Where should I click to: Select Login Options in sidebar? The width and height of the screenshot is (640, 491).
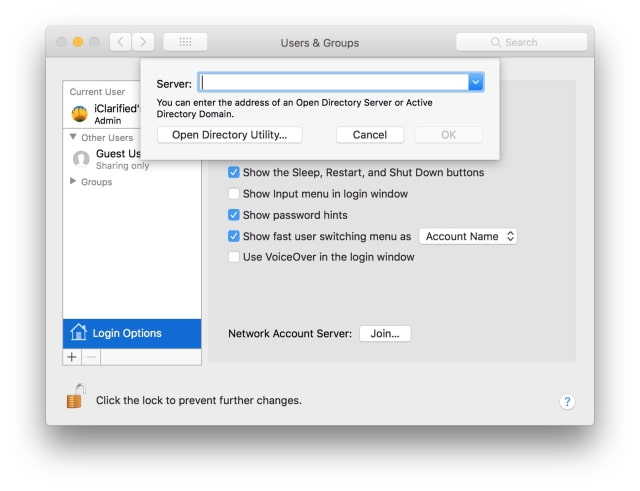(x=132, y=333)
